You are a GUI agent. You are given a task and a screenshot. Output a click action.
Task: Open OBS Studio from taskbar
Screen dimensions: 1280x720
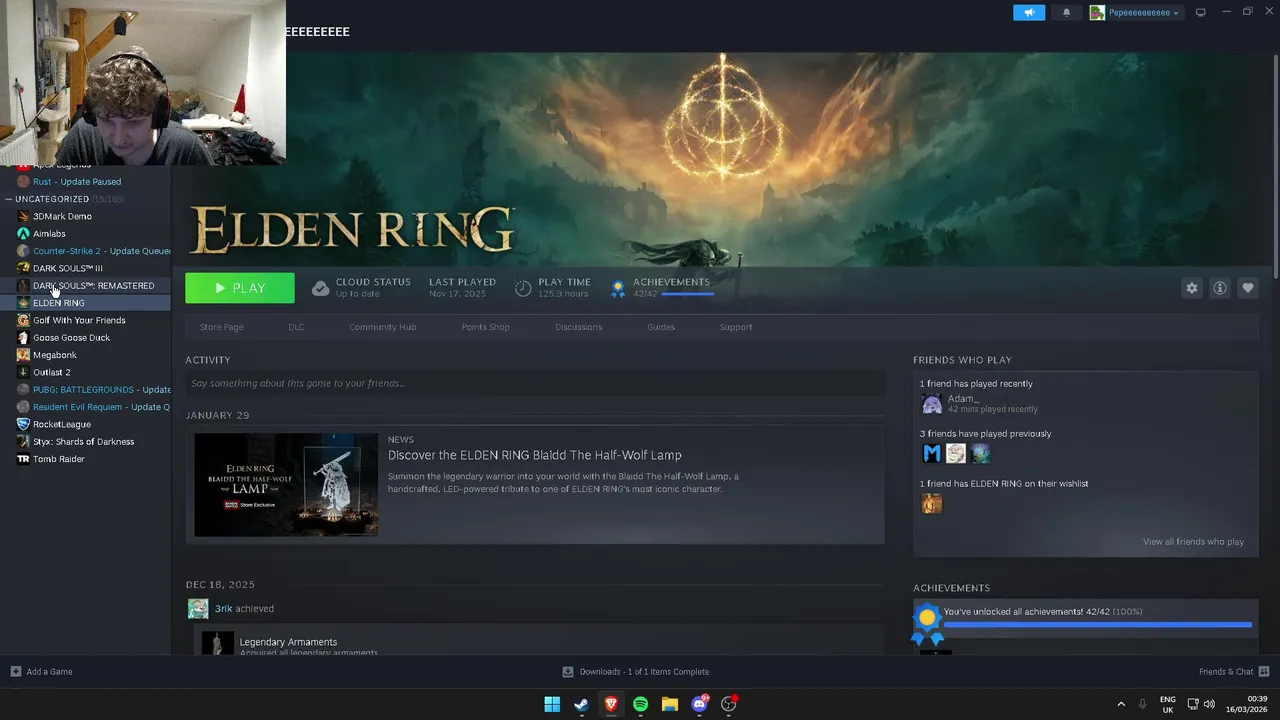pos(729,704)
